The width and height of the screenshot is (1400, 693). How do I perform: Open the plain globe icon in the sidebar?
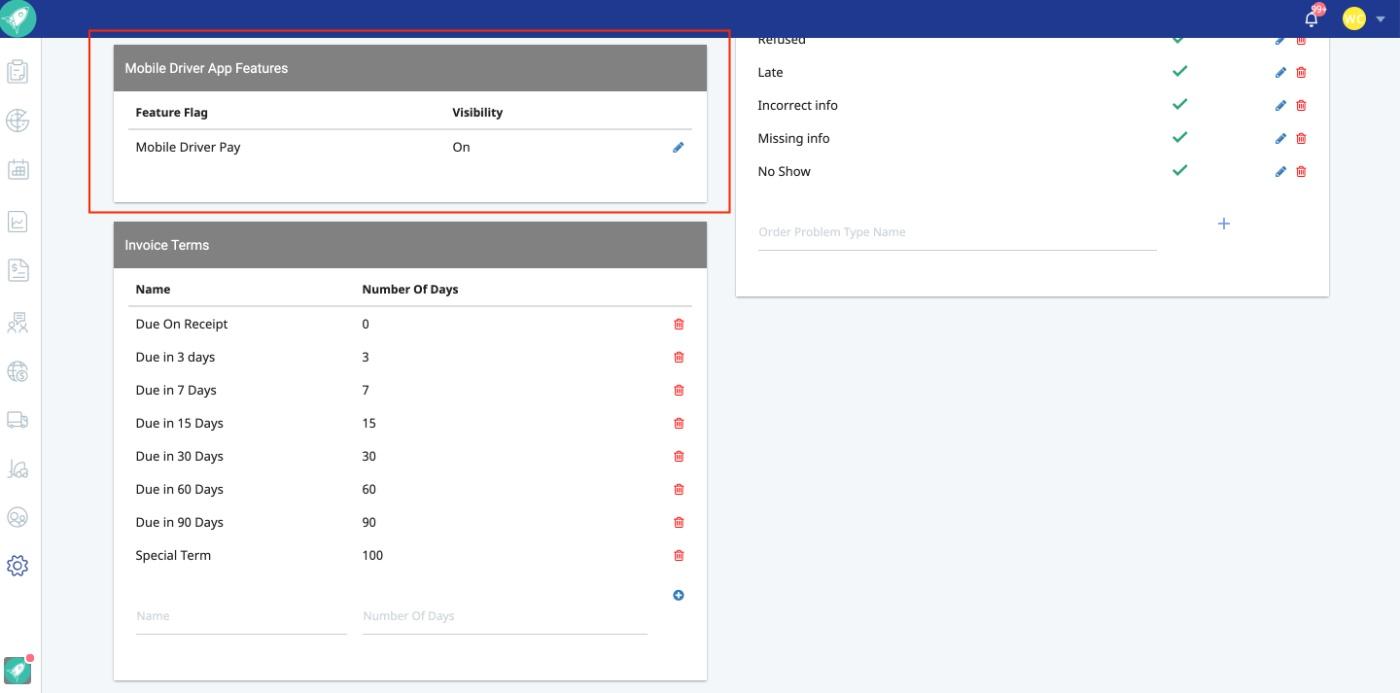coord(17,121)
